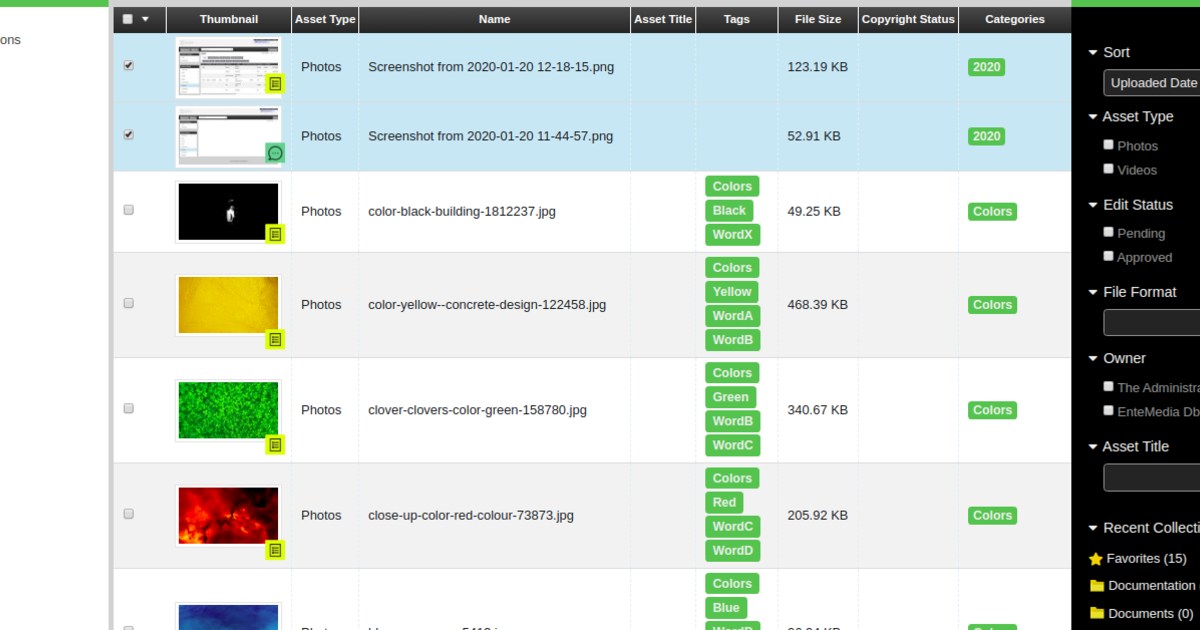Image resolution: width=1200 pixels, height=630 pixels.
Task: Click the yellow note icon on the black building thumbnail
Action: pos(276,234)
